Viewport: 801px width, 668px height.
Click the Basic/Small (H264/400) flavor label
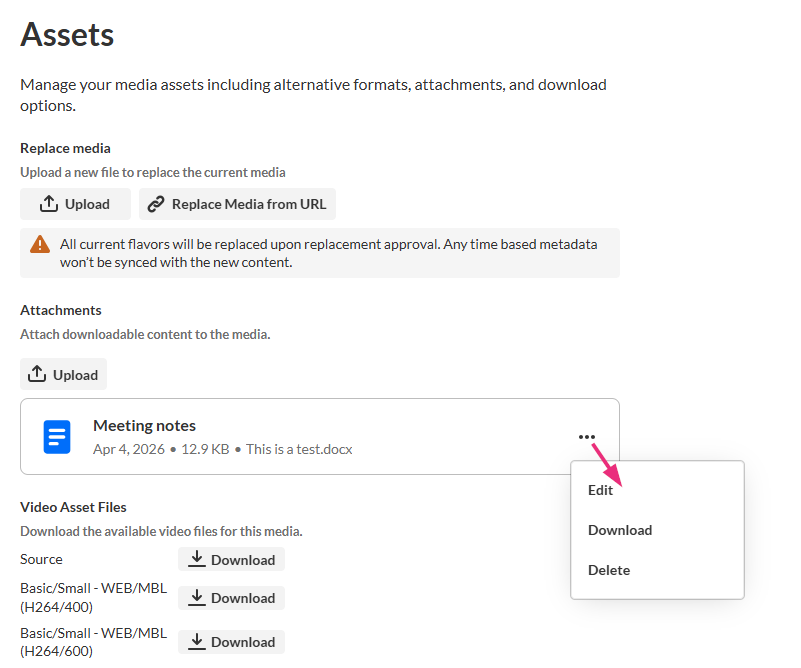pos(93,597)
